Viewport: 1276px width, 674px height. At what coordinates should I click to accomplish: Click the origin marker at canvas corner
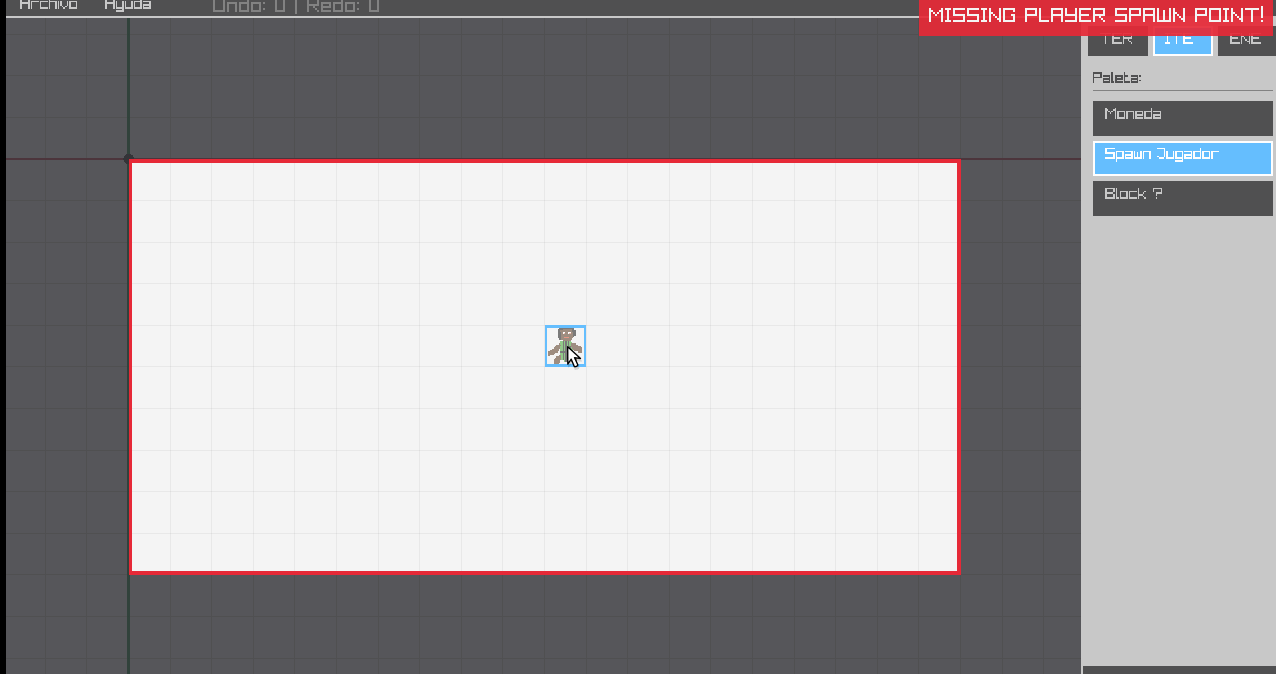128,159
